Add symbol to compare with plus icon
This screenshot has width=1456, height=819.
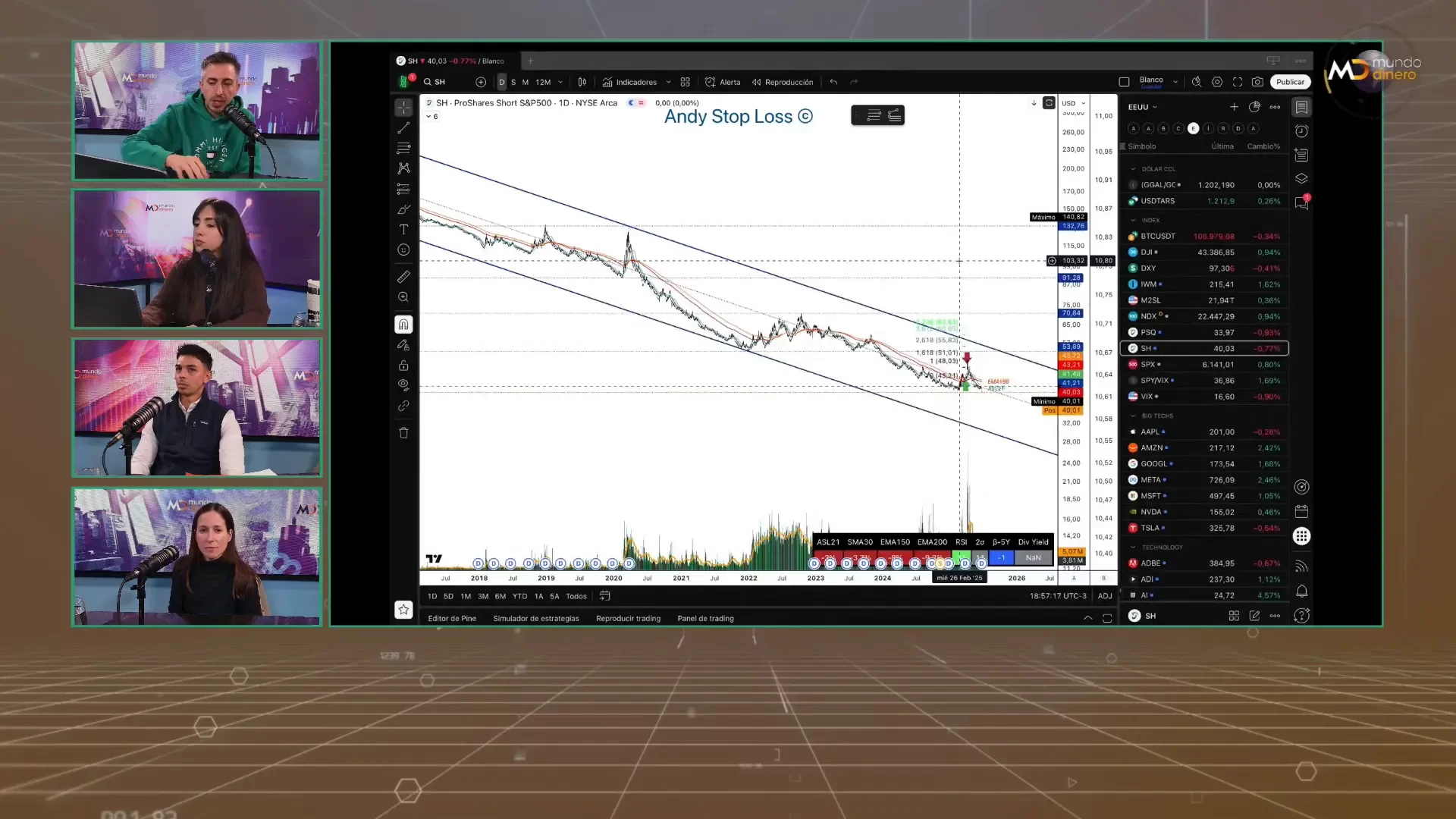coord(481,82)
